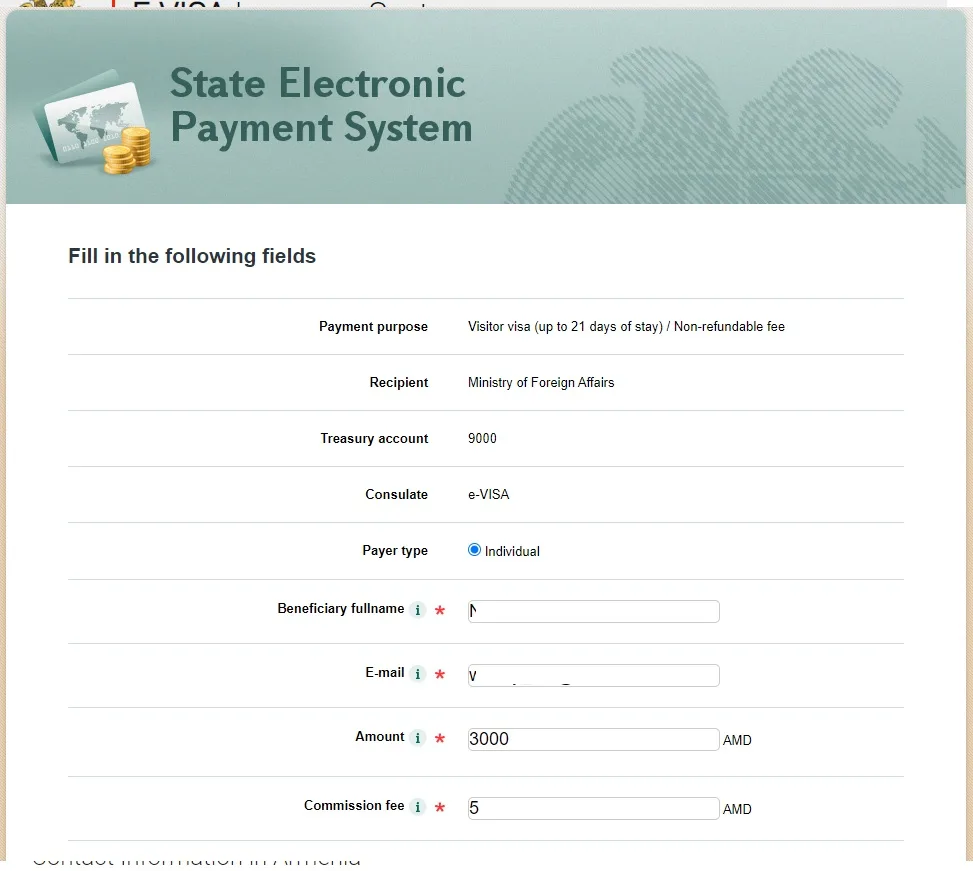
Task: Click the Individual radio label text
Action: coord(512,551)
